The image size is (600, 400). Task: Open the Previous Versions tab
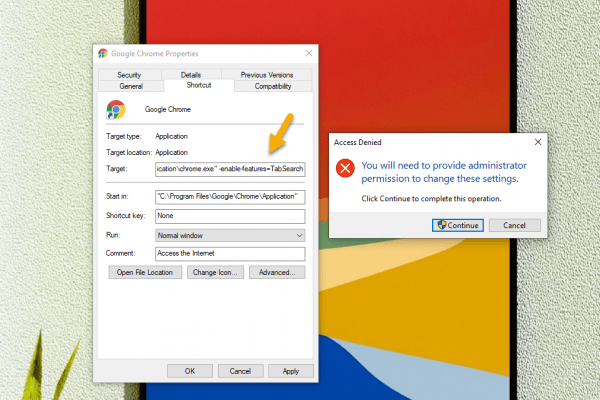point(267,75)
